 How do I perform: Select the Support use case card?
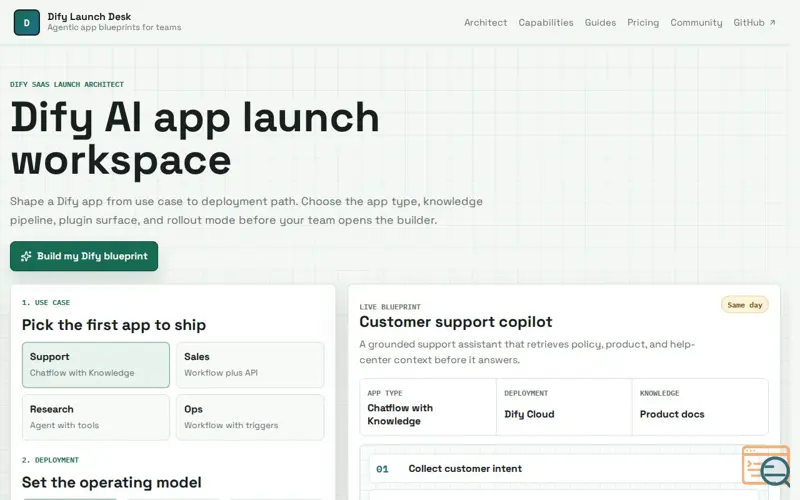coord(96,365)
